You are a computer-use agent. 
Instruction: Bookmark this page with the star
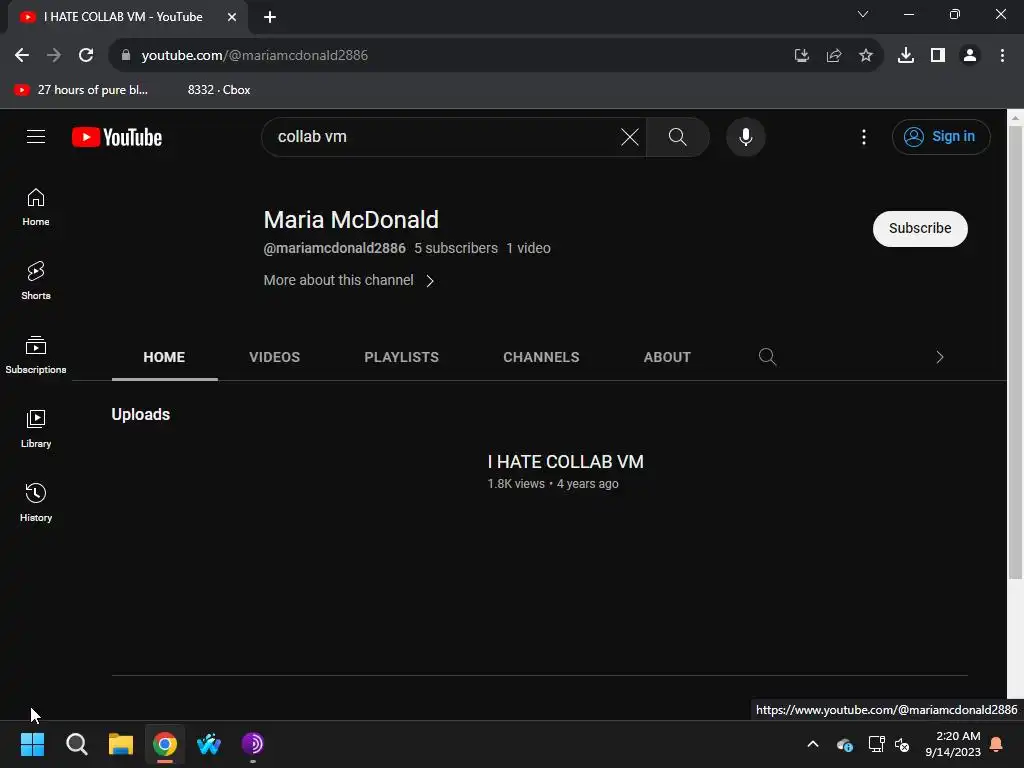point(866,56)
